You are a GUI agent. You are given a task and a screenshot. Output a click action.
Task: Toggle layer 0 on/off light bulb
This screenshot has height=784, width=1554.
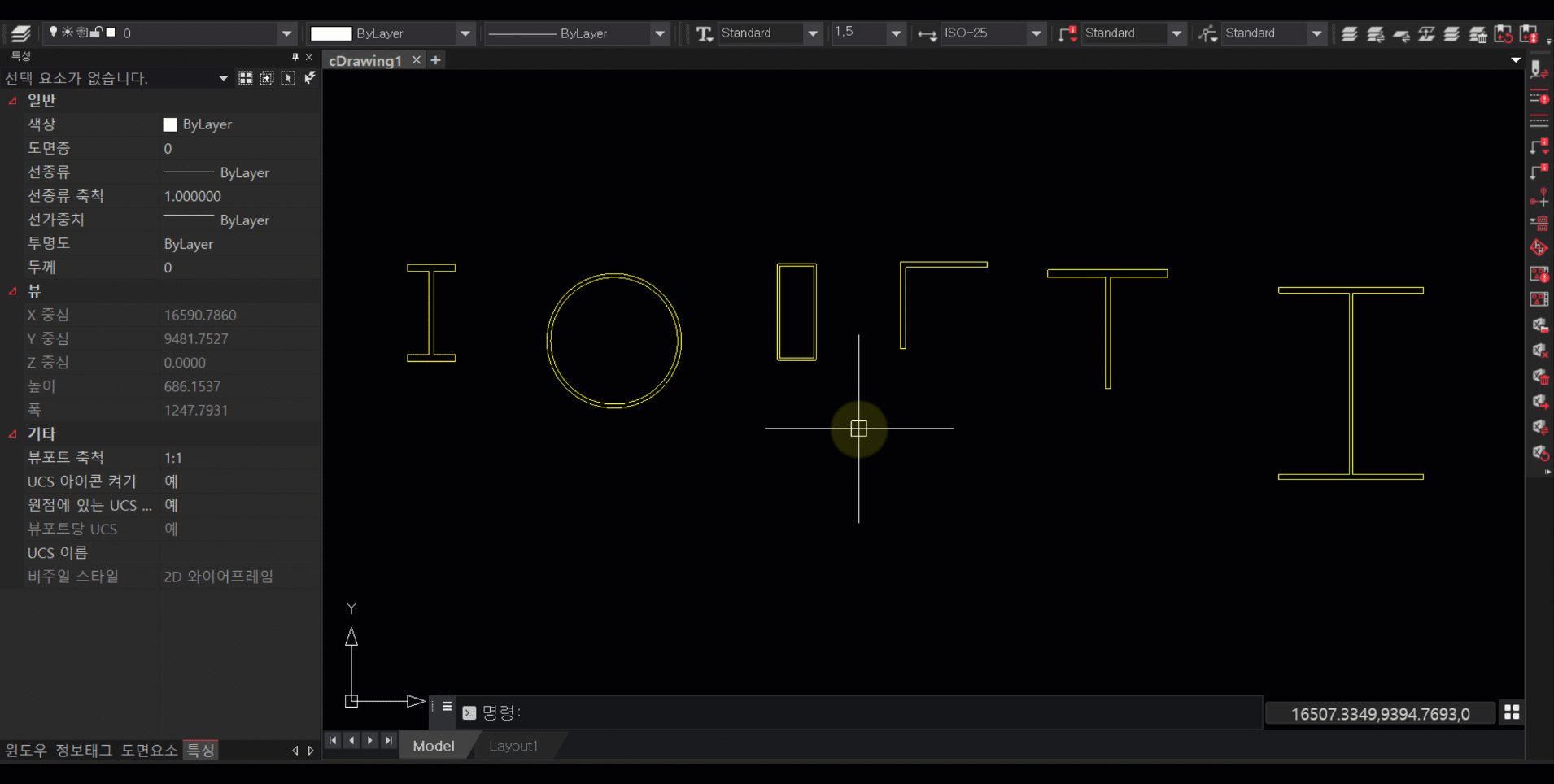point(54,33)
